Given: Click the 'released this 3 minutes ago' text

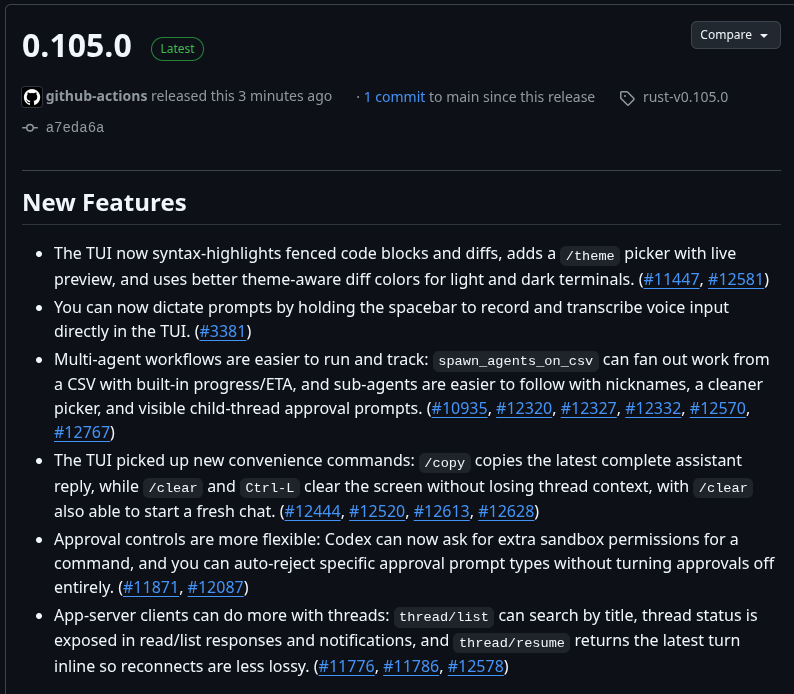Looking at the screenshot, I should pyautogui.click(x=242, y=96).
